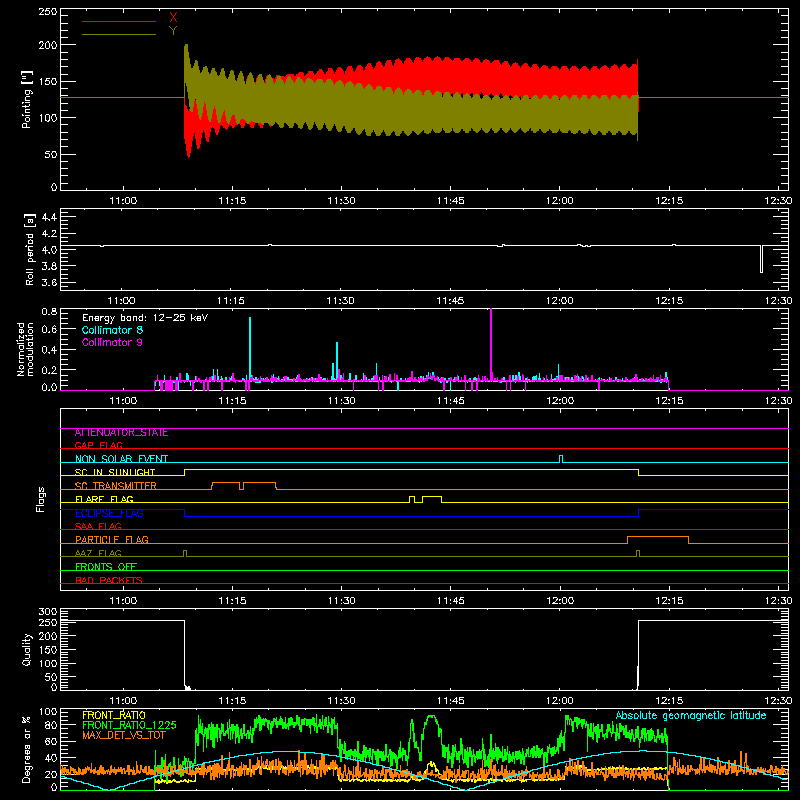Image resolution: width=800 pixels, height=800 pixels.
Task: Click the 100 tick on Degrees axis
Action: (x=48, y=712)
